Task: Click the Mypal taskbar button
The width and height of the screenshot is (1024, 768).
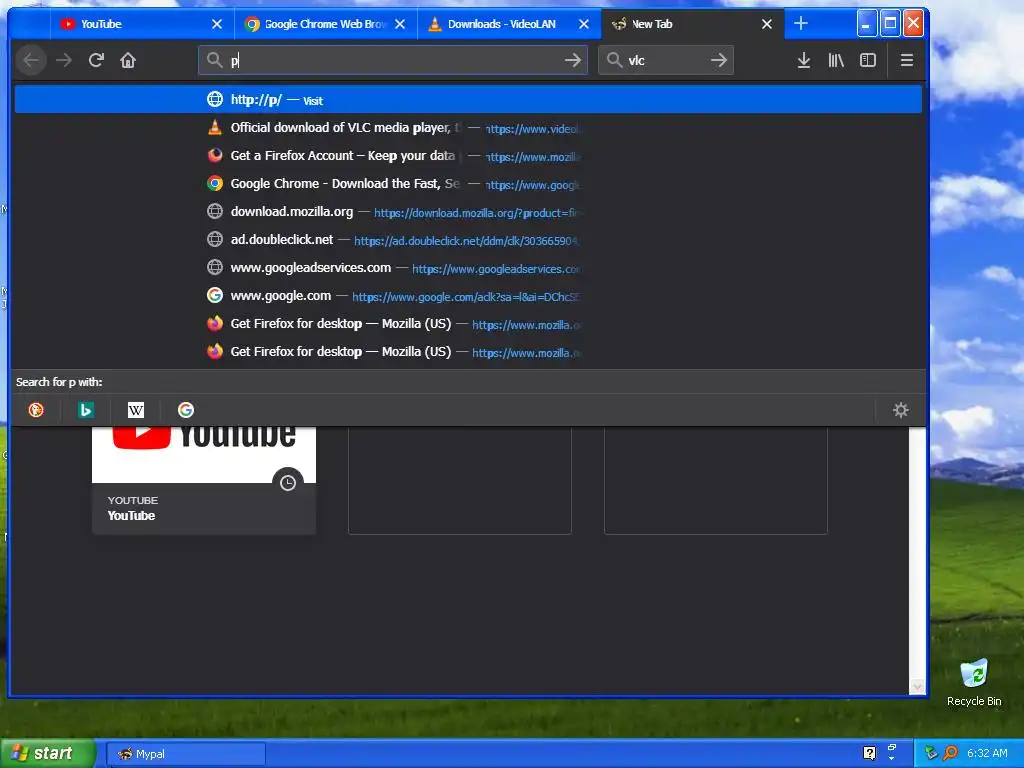Action: (186, 754)
